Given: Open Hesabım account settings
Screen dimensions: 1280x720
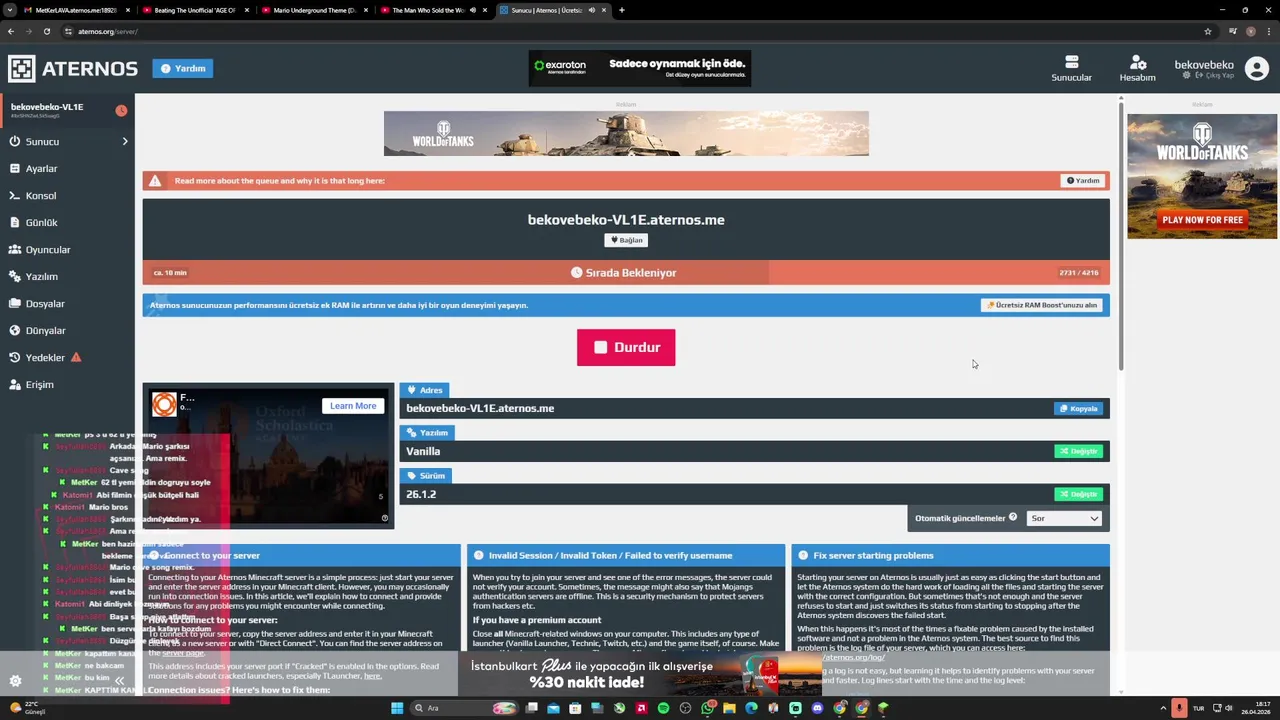Looking at the screenshot, I should pos(1138,68).
